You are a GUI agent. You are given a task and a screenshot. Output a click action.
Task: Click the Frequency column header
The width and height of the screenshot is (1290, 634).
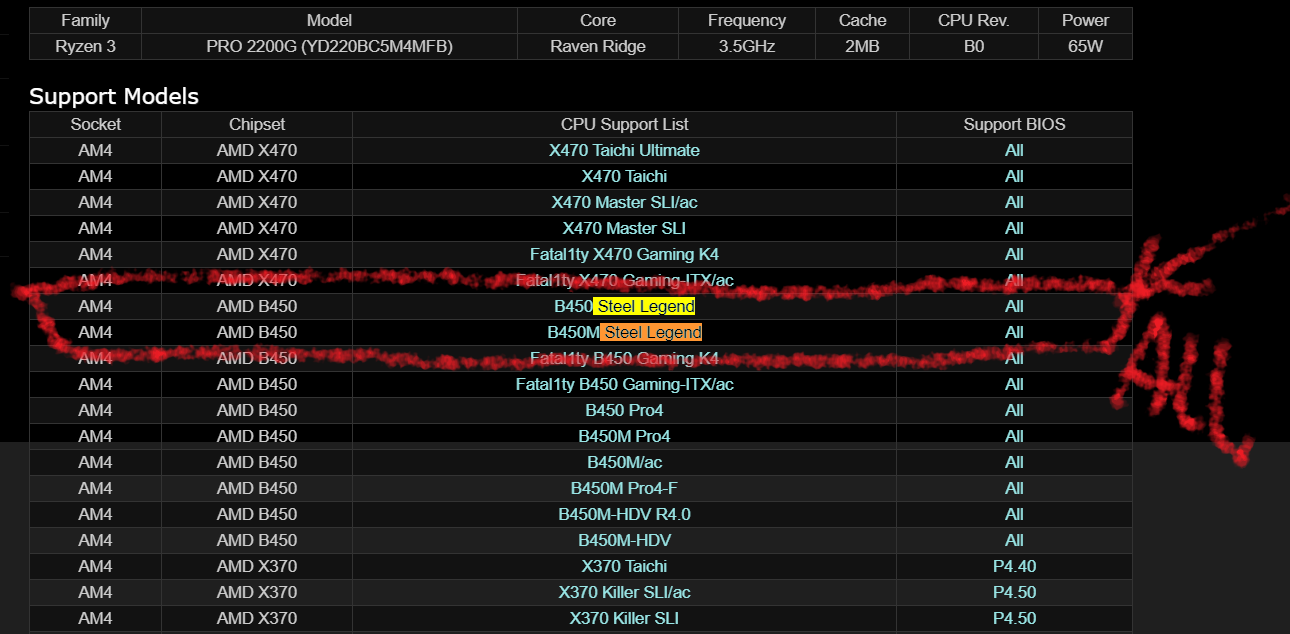(746, 20)
